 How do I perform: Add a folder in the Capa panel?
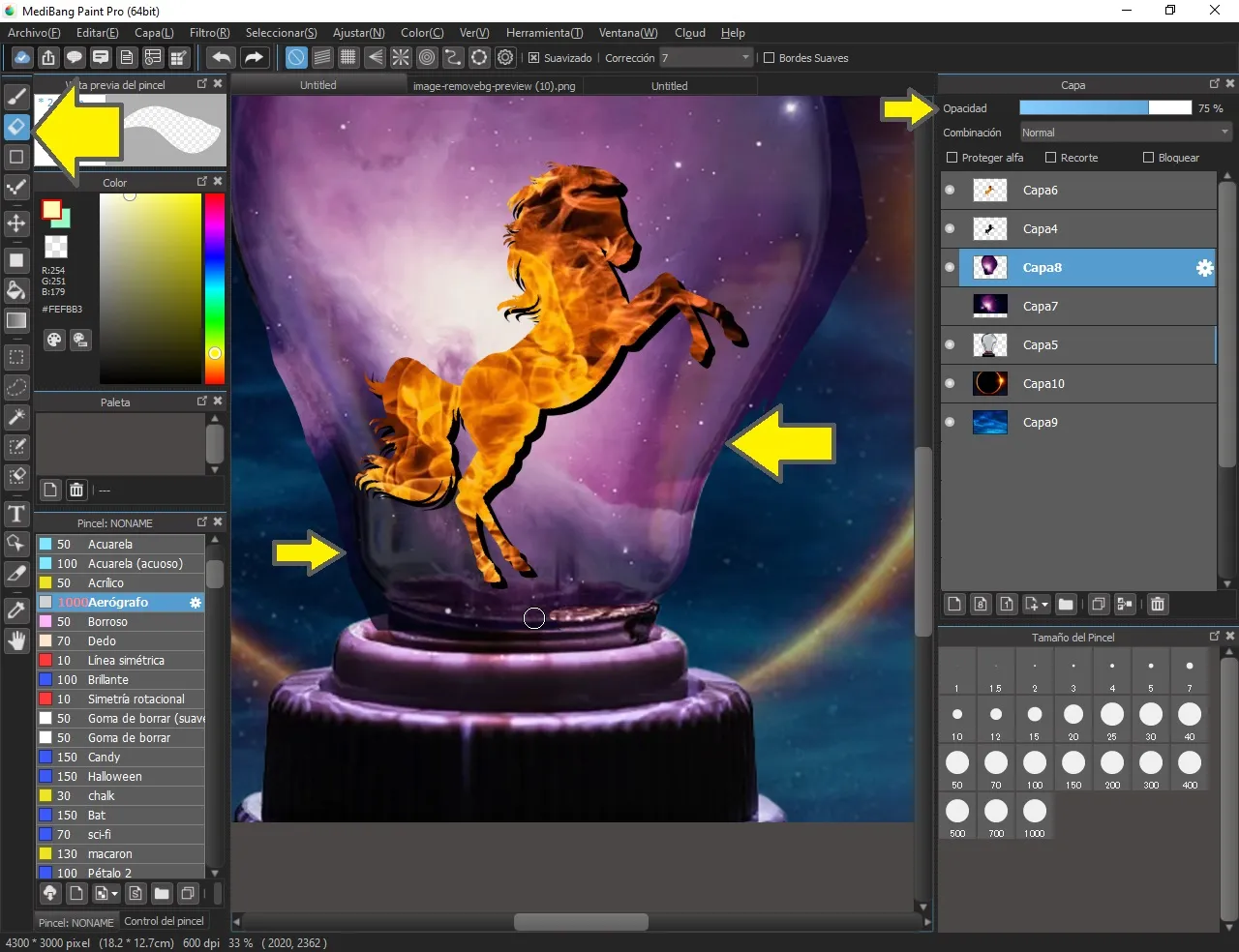coord(1066,604)
